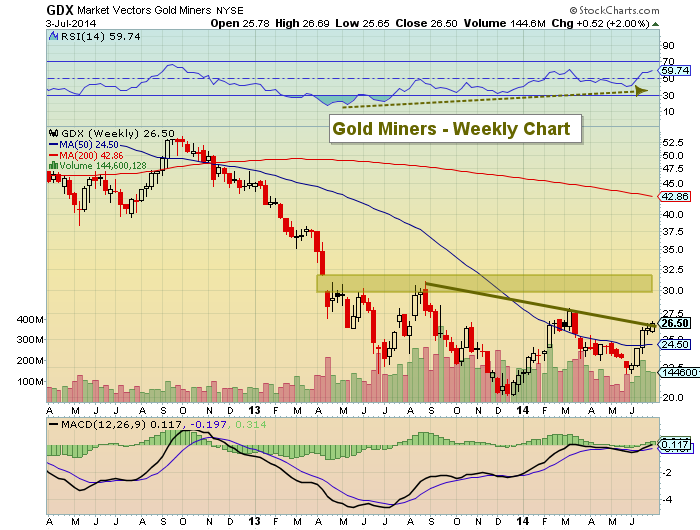Click the 32.5 price axis label
Viewport: 700px width, 530px height.
coord(673,270)
